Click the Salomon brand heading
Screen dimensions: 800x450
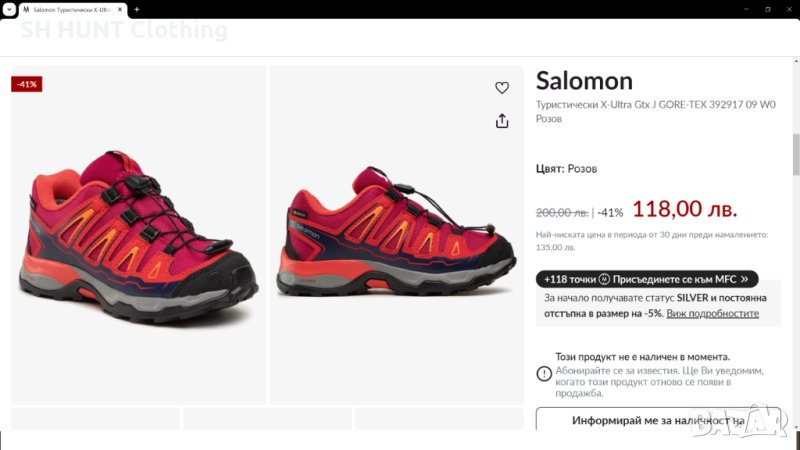coord(584,81)
